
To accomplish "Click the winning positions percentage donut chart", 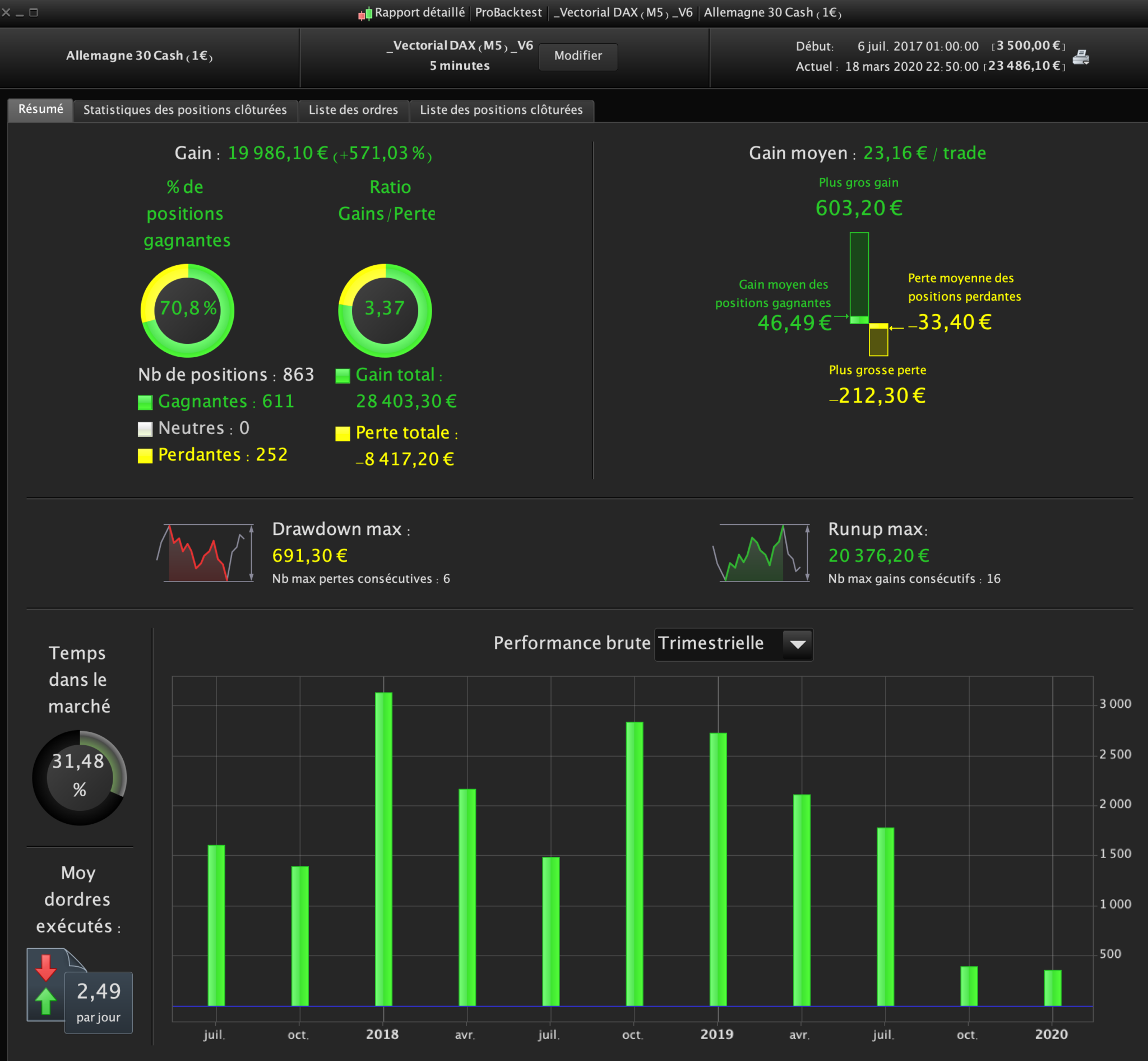I will 187,311.
